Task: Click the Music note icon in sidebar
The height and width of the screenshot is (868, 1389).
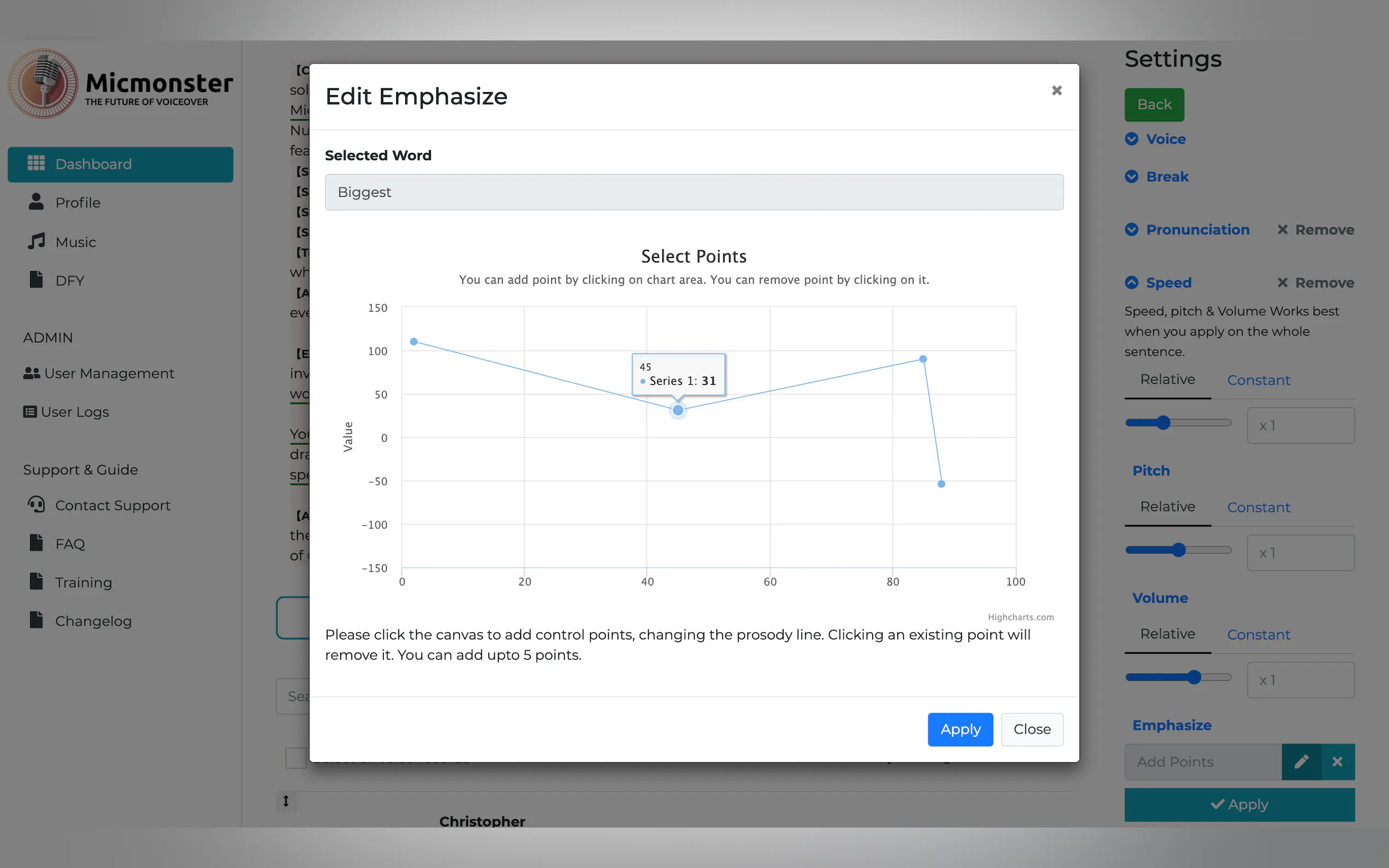Action: (x=36, y=242)
